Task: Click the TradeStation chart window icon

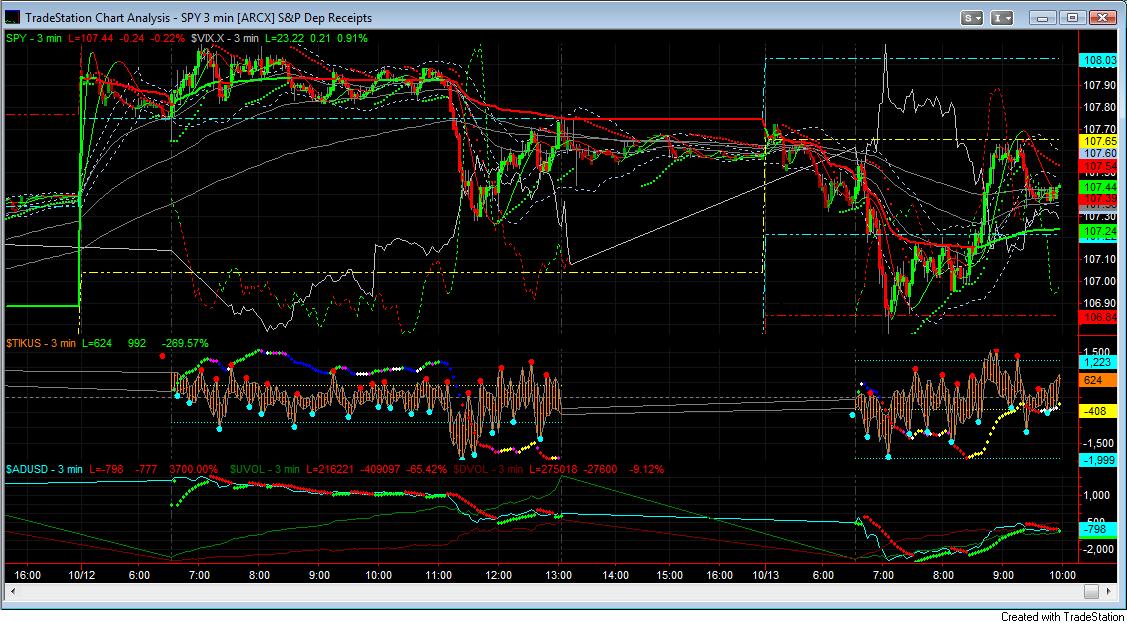Action: 14,17
